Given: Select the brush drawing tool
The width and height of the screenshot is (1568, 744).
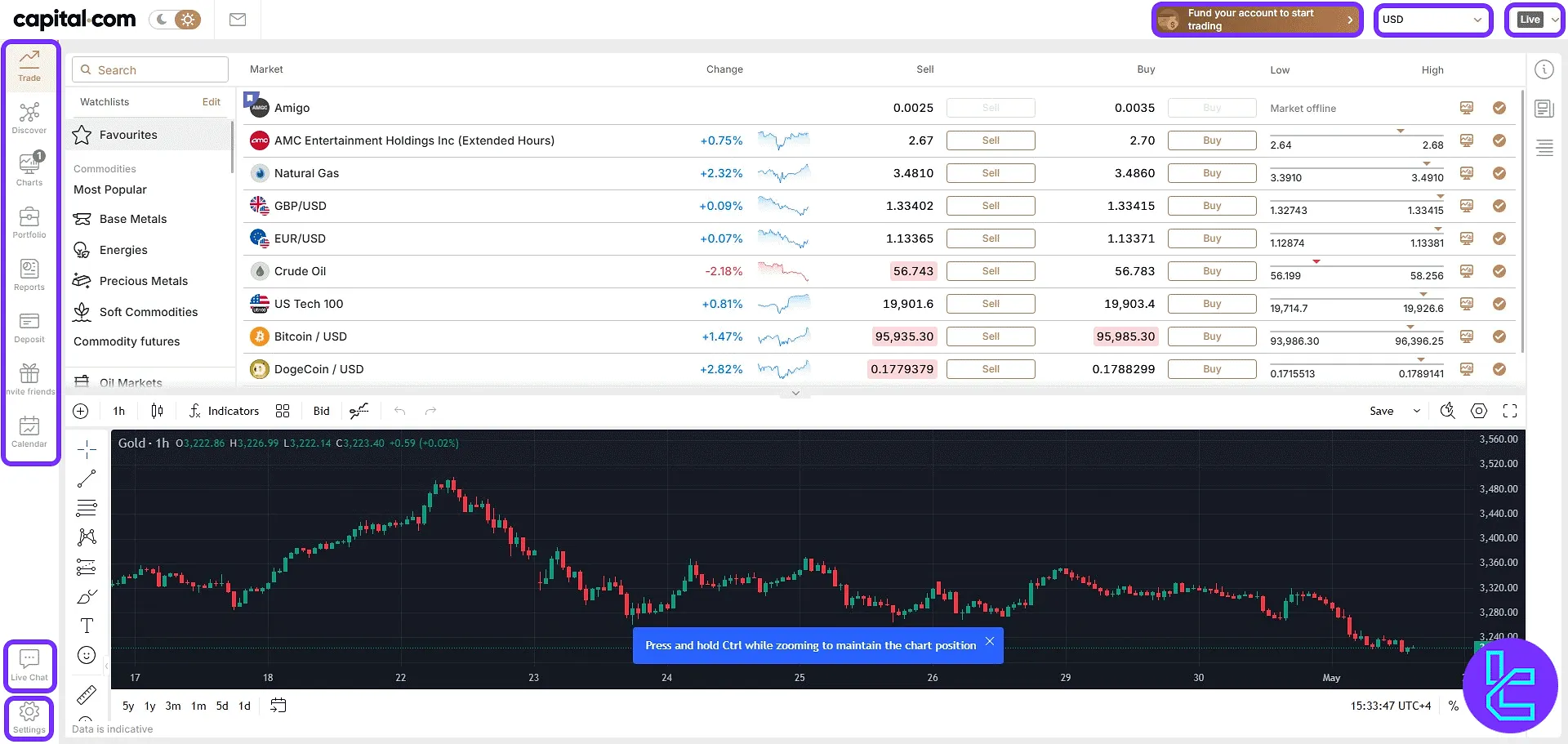Looking at the screenshot, I should 87,596.
